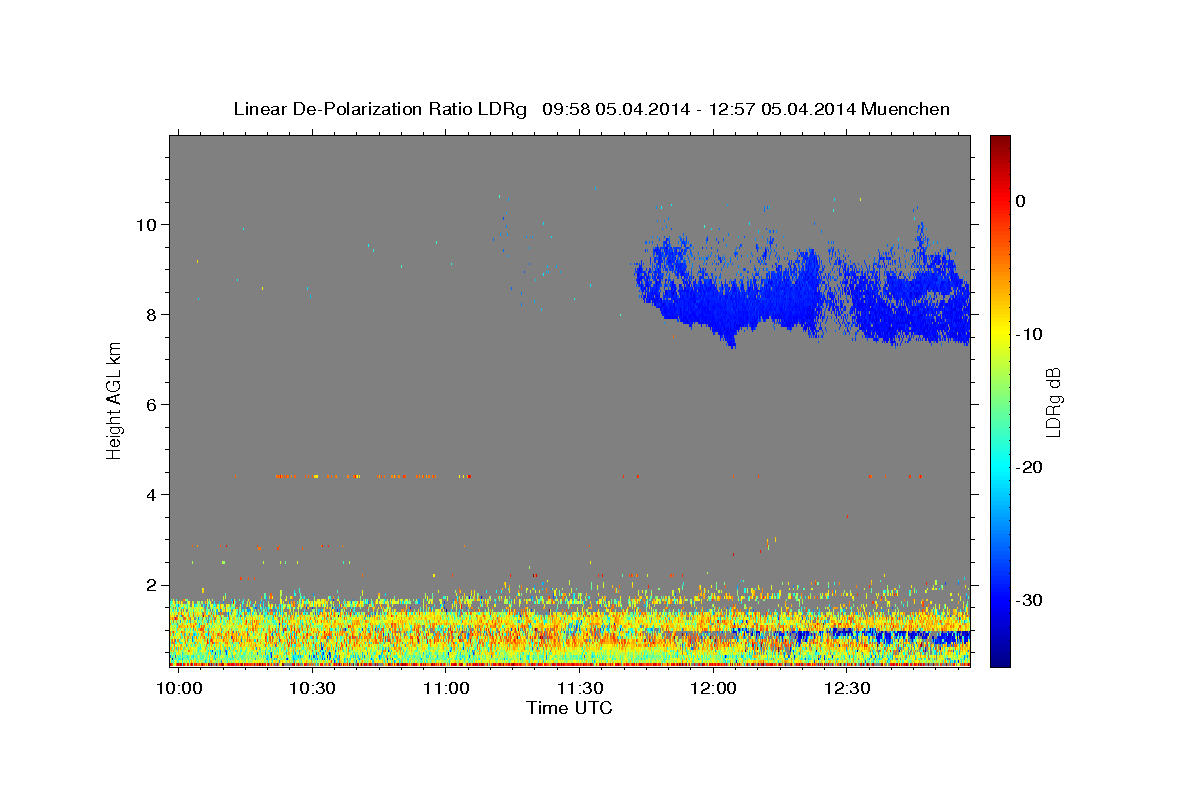Click the 11:00 time axis tick label

pyautogui.click(x=446, y=689)
